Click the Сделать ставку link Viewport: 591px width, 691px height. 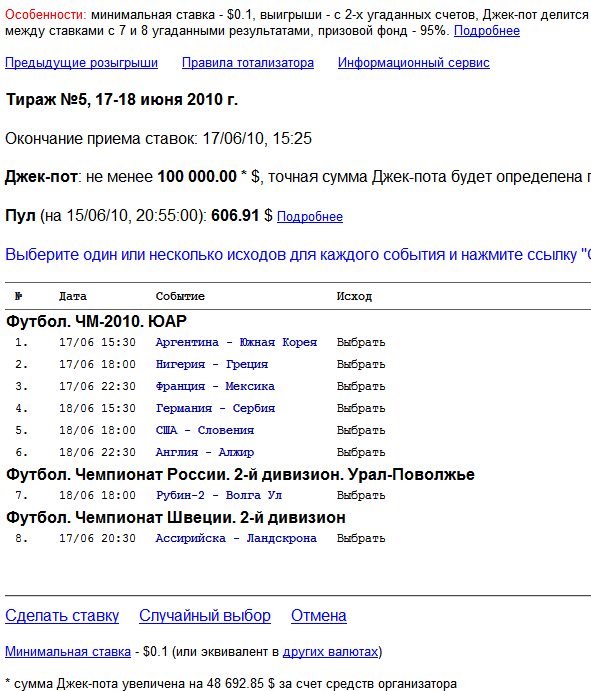(x=62, y=616)
